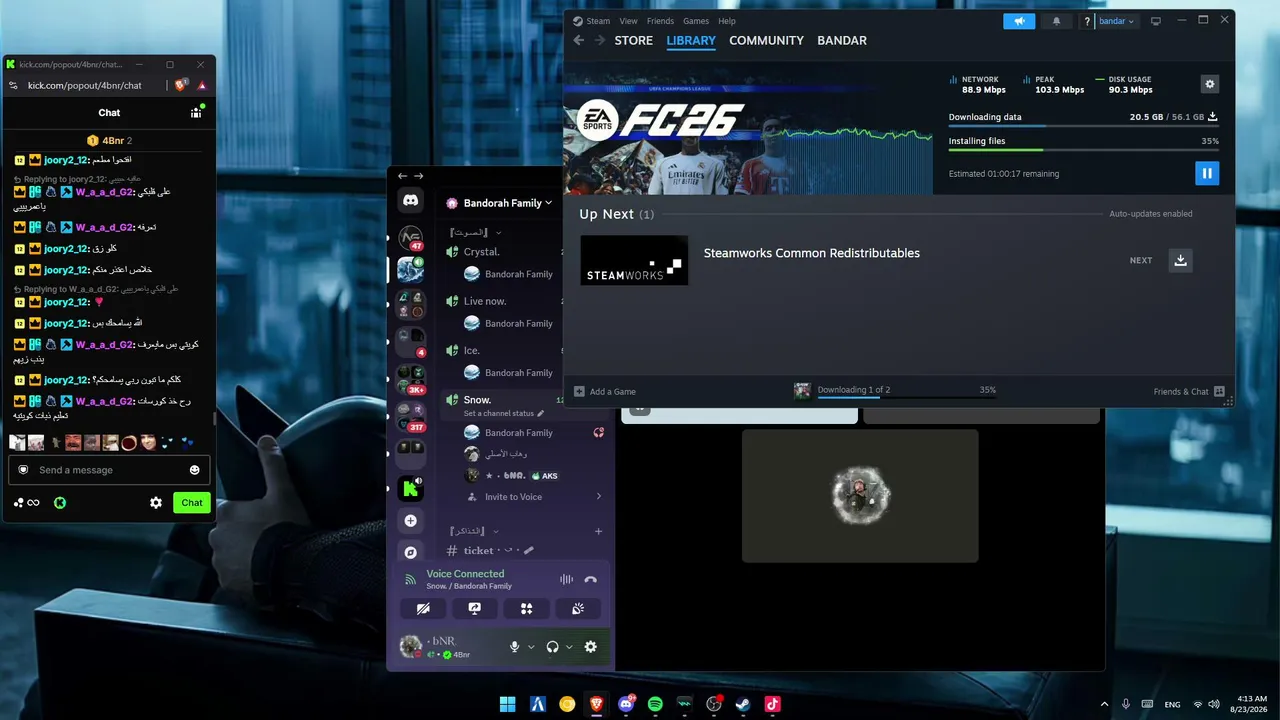1280x720 pixels.
Task: Open Spotify from the taskbar
Action: (655, 704)
